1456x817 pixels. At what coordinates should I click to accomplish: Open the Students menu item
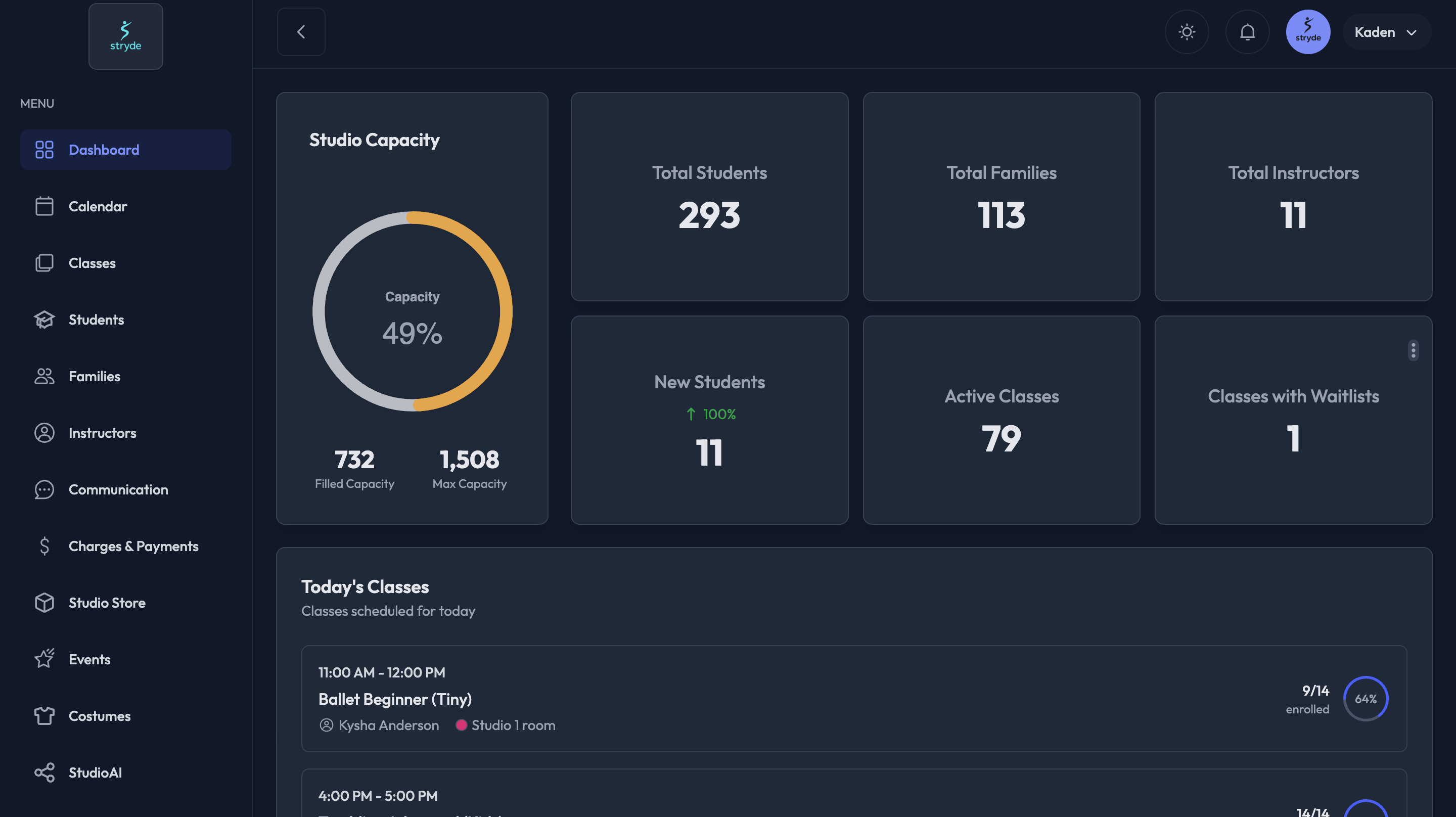(x=125, y=320)
